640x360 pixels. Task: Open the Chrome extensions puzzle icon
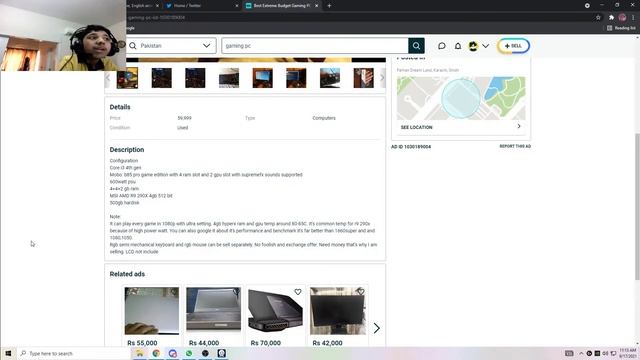(x=611, y=18)
